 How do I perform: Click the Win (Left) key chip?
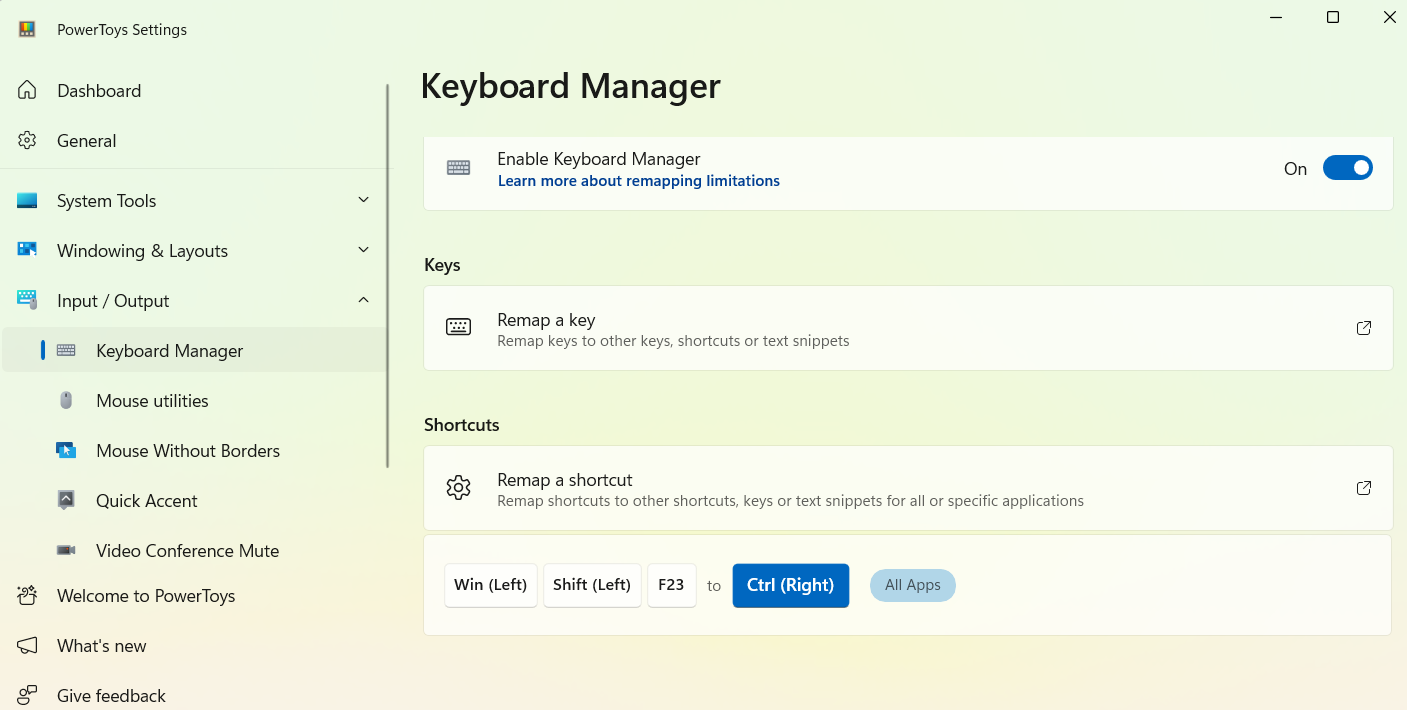[x=491, y=585]
